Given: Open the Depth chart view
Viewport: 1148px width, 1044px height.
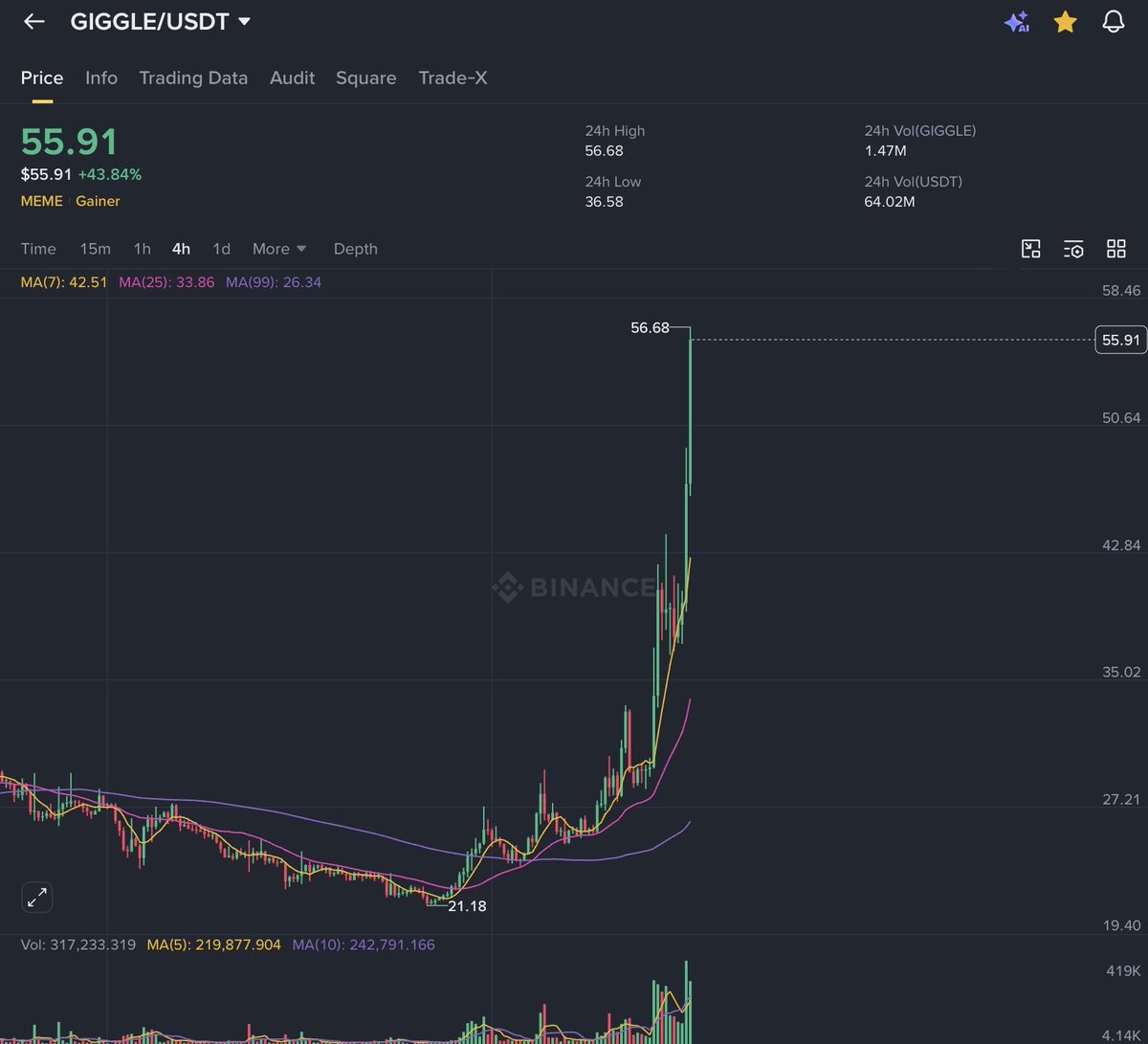Looking at the screenshot, I should (355, 249).
